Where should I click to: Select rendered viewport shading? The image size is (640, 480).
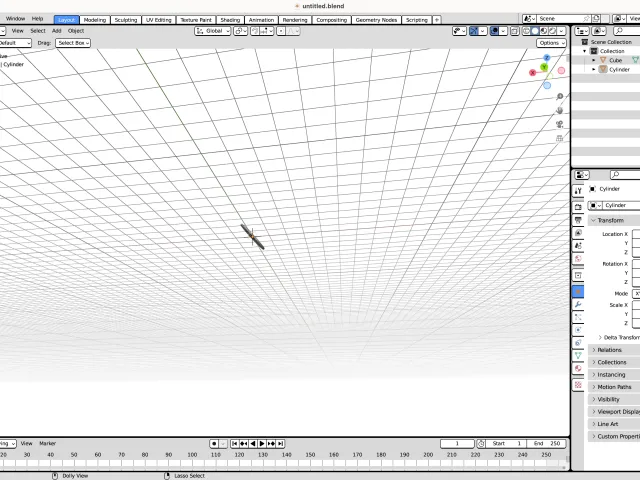(553, 31)
